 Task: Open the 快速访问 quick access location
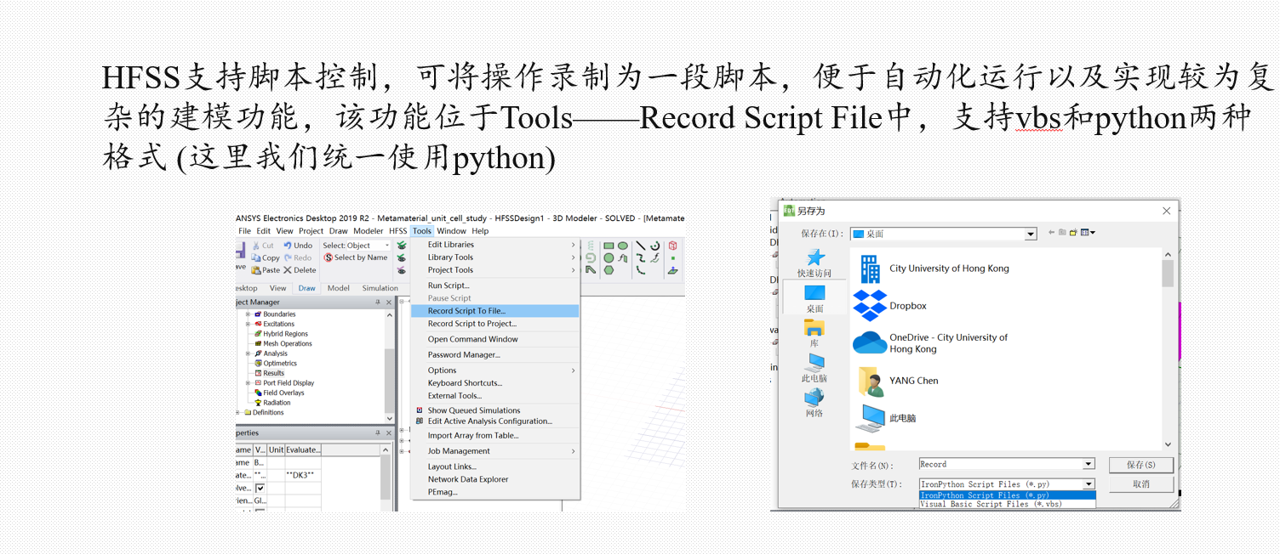click(814, 264)
